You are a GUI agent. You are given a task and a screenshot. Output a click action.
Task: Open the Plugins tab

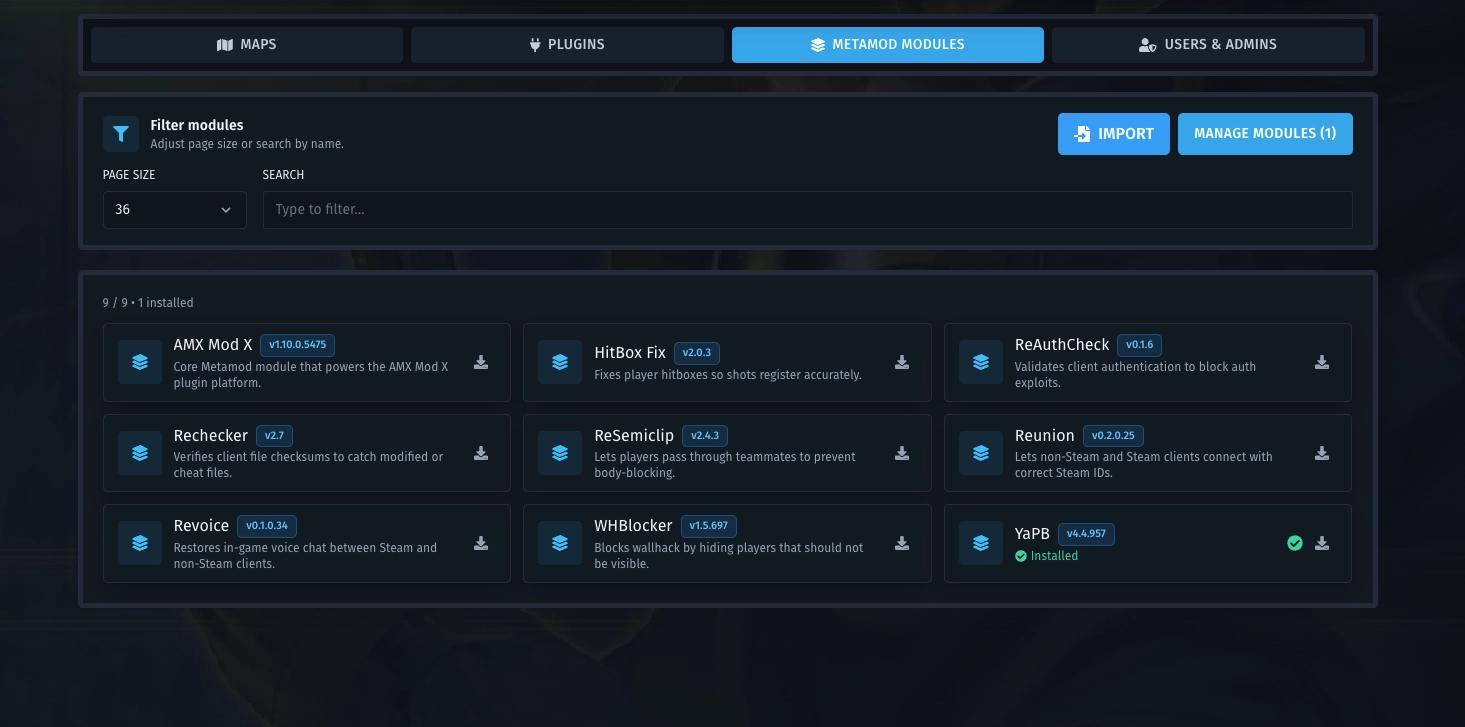[567, 45]
